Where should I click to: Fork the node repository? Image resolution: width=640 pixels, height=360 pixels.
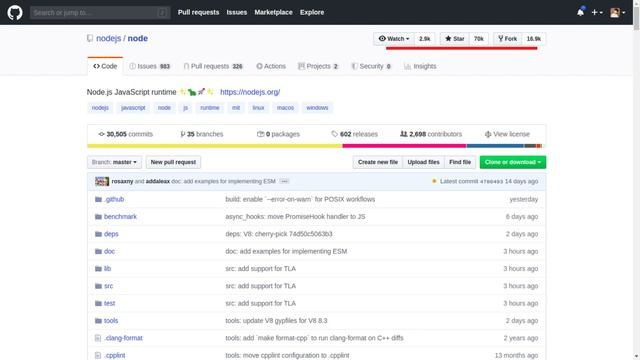[507, 39]
